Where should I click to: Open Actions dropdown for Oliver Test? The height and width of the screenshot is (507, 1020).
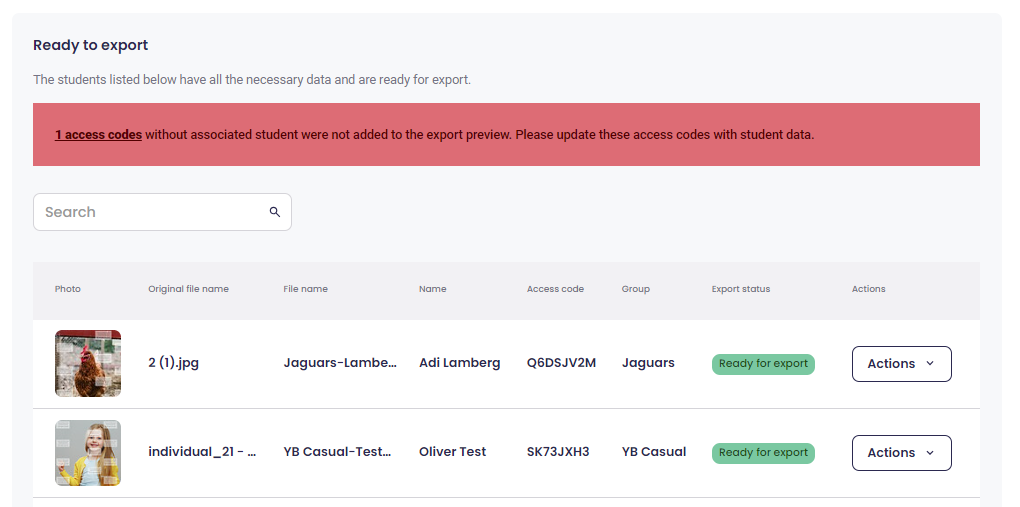click(x=902, y=453)
